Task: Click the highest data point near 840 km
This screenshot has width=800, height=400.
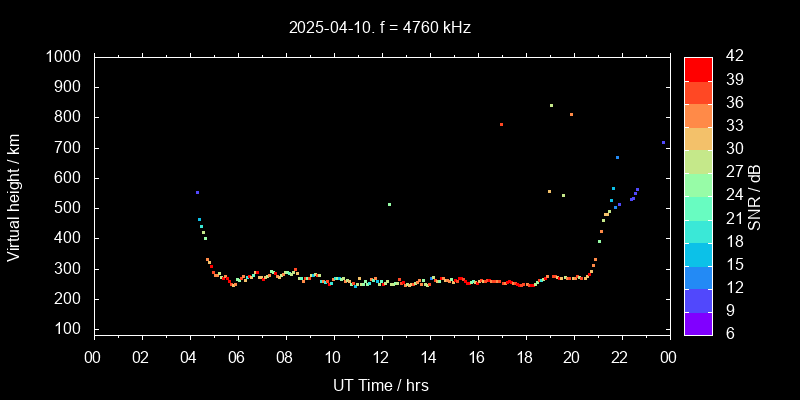Action: (551, 105)
